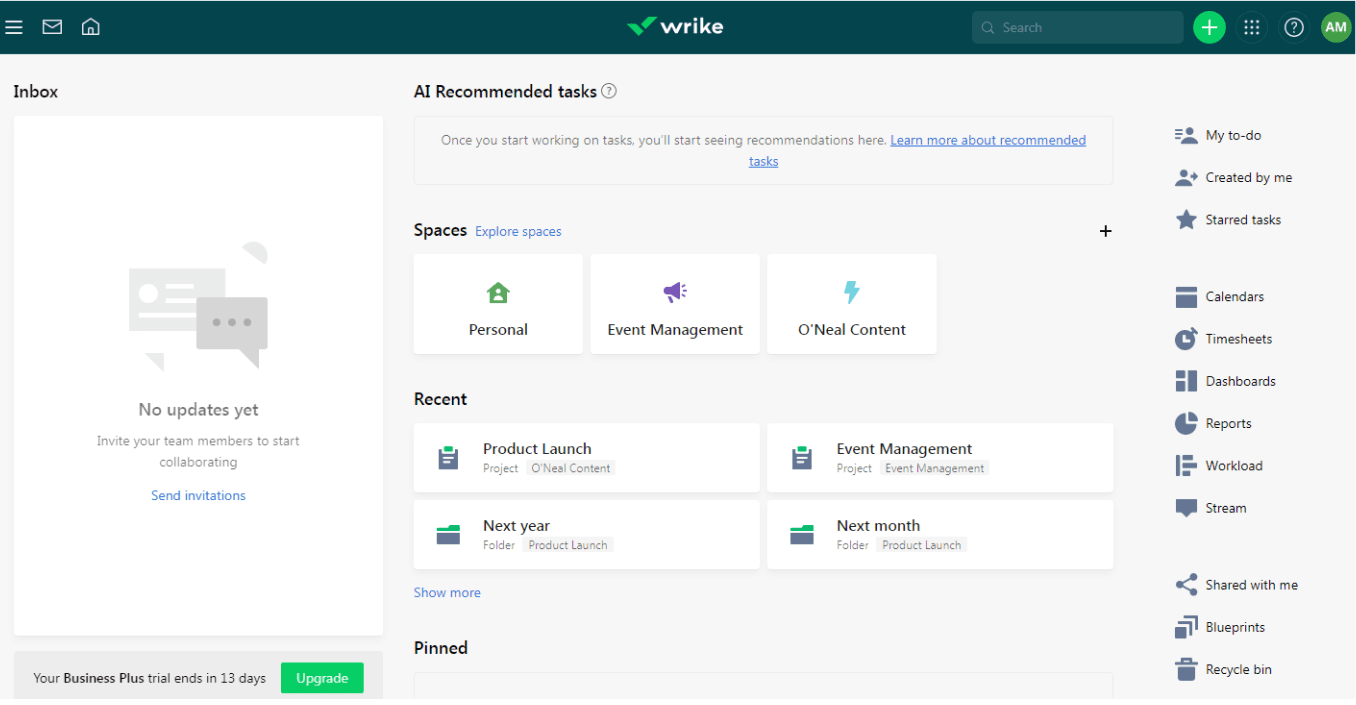
Task: Open the Reports label
Action: coord(1229,424)
